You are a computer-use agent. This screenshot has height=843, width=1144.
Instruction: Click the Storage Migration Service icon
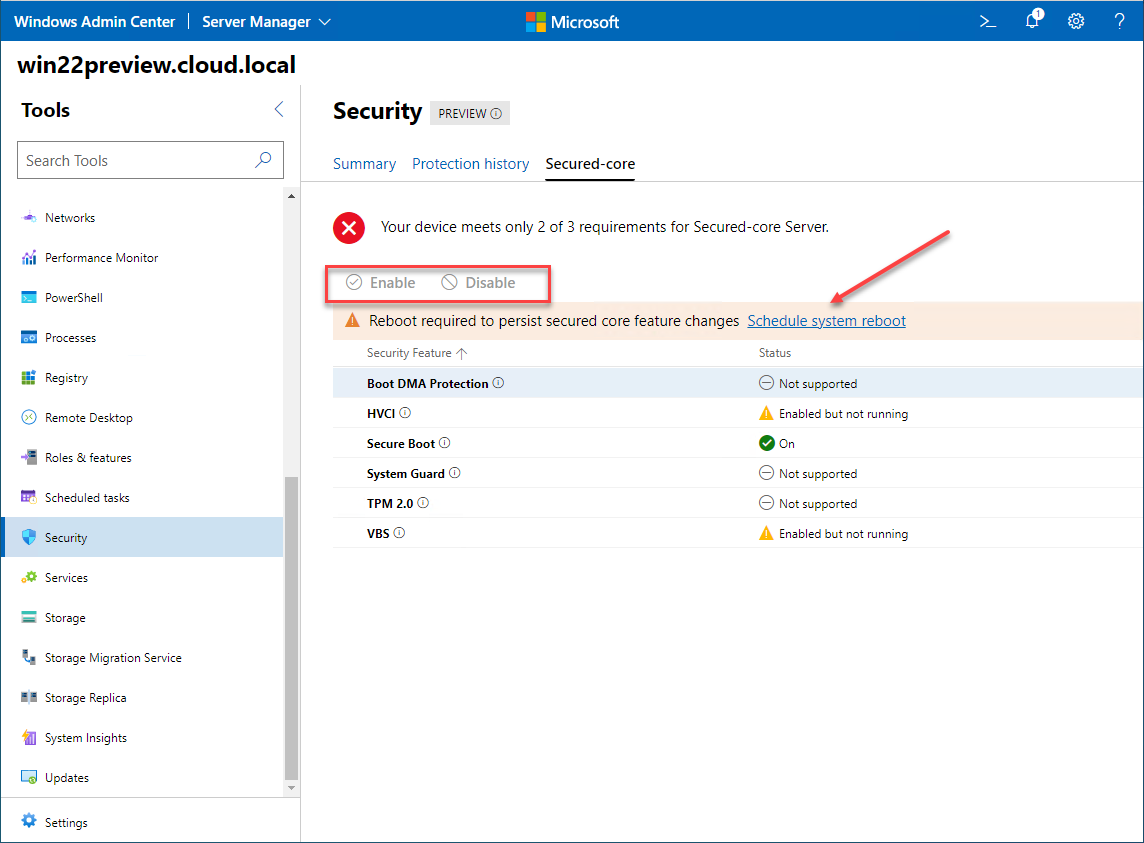coord(28,657)
